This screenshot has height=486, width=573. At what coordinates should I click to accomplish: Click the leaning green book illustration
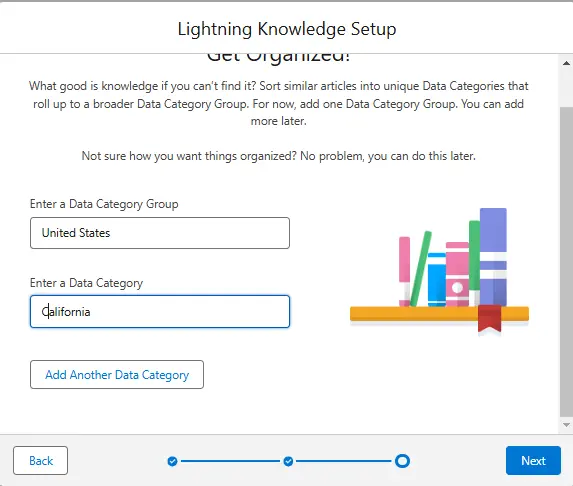point(421,269)
